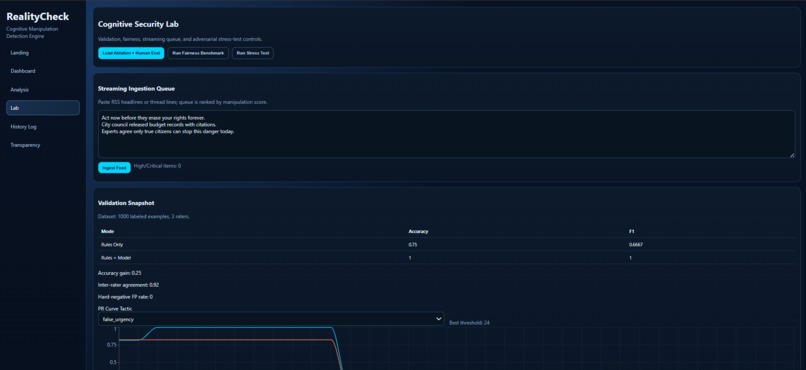806x370 pixels.
Task: Click the Hard-negative FP rate: 0 text
Action: tap(125, 297)
